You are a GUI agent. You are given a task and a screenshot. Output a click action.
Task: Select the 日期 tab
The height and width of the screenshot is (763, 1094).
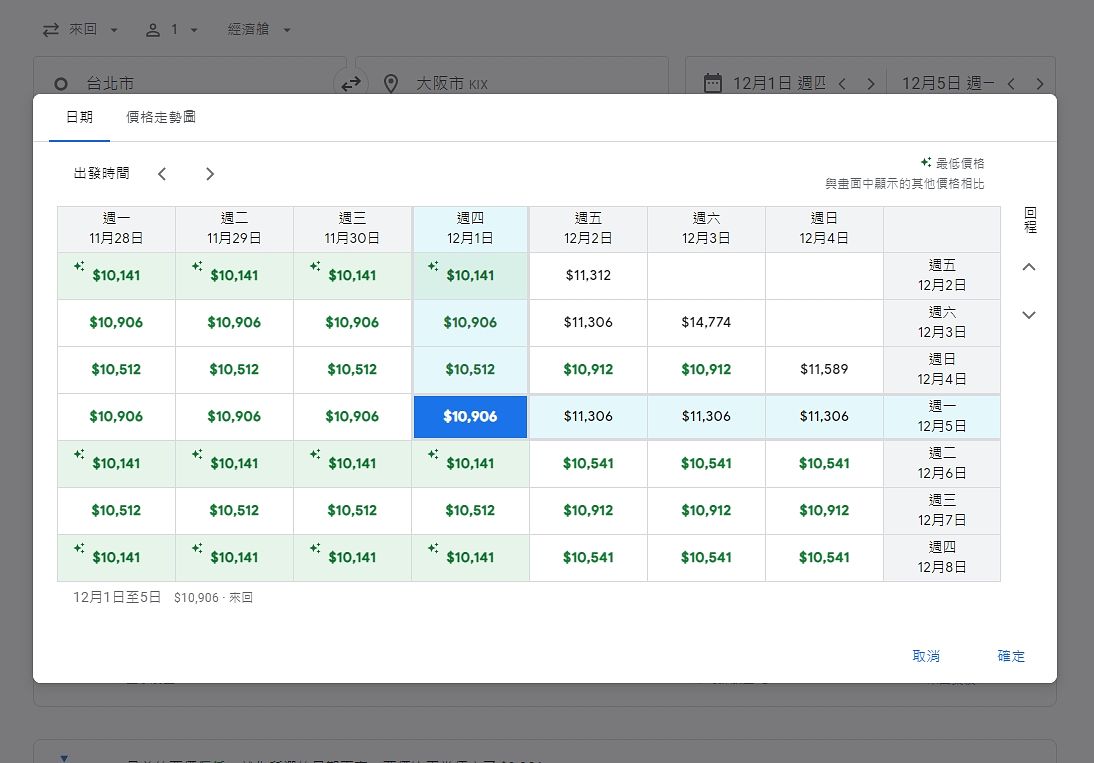pos(80,117)
